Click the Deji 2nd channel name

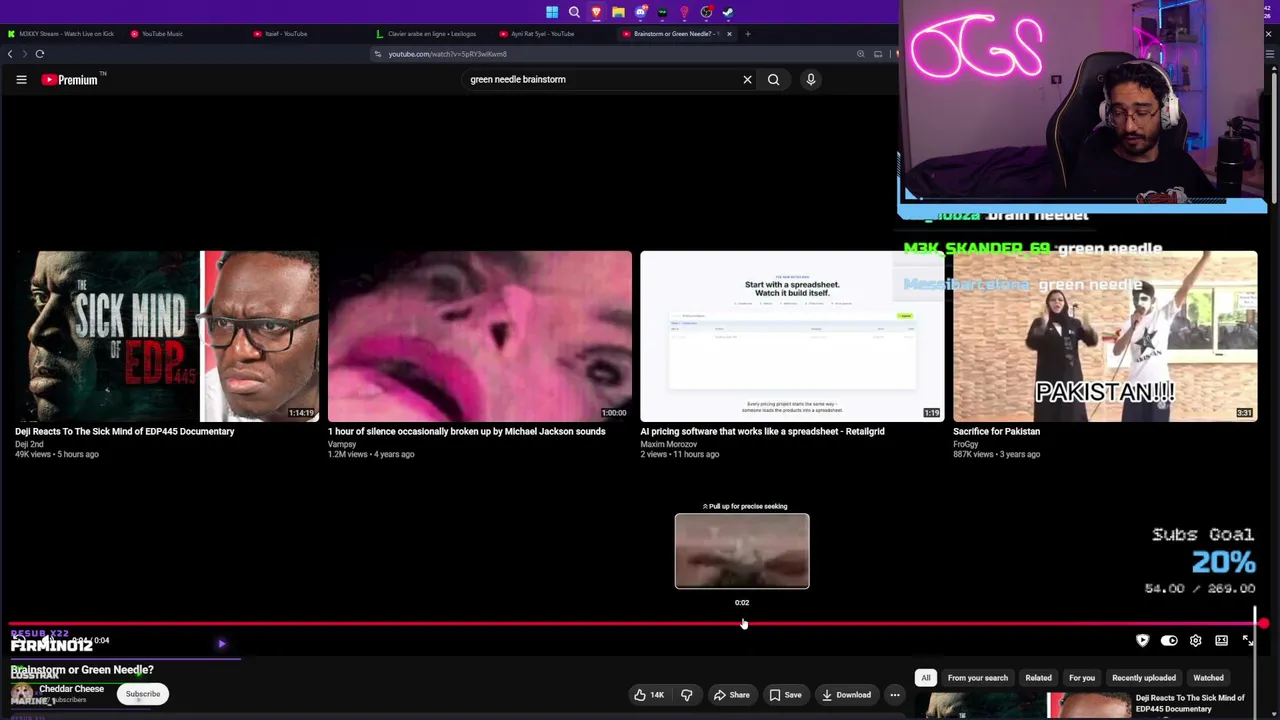tap(29, 444)
